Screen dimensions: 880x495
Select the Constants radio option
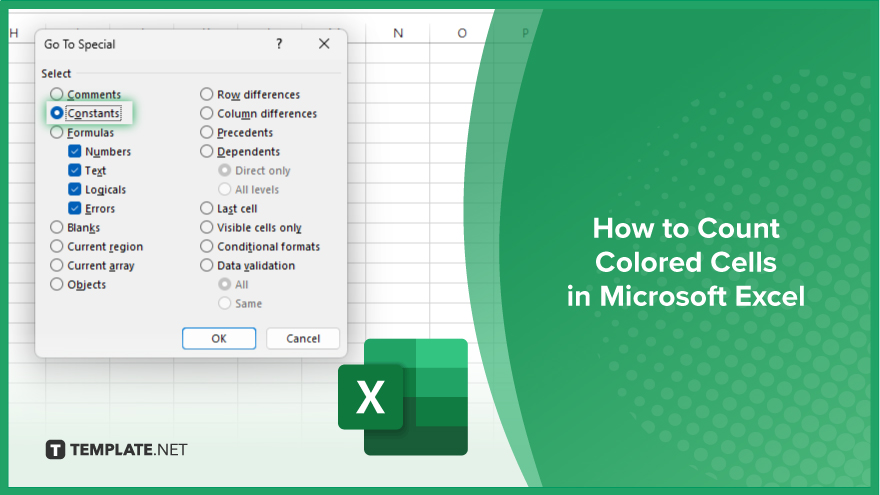click(x=57, y=113)
